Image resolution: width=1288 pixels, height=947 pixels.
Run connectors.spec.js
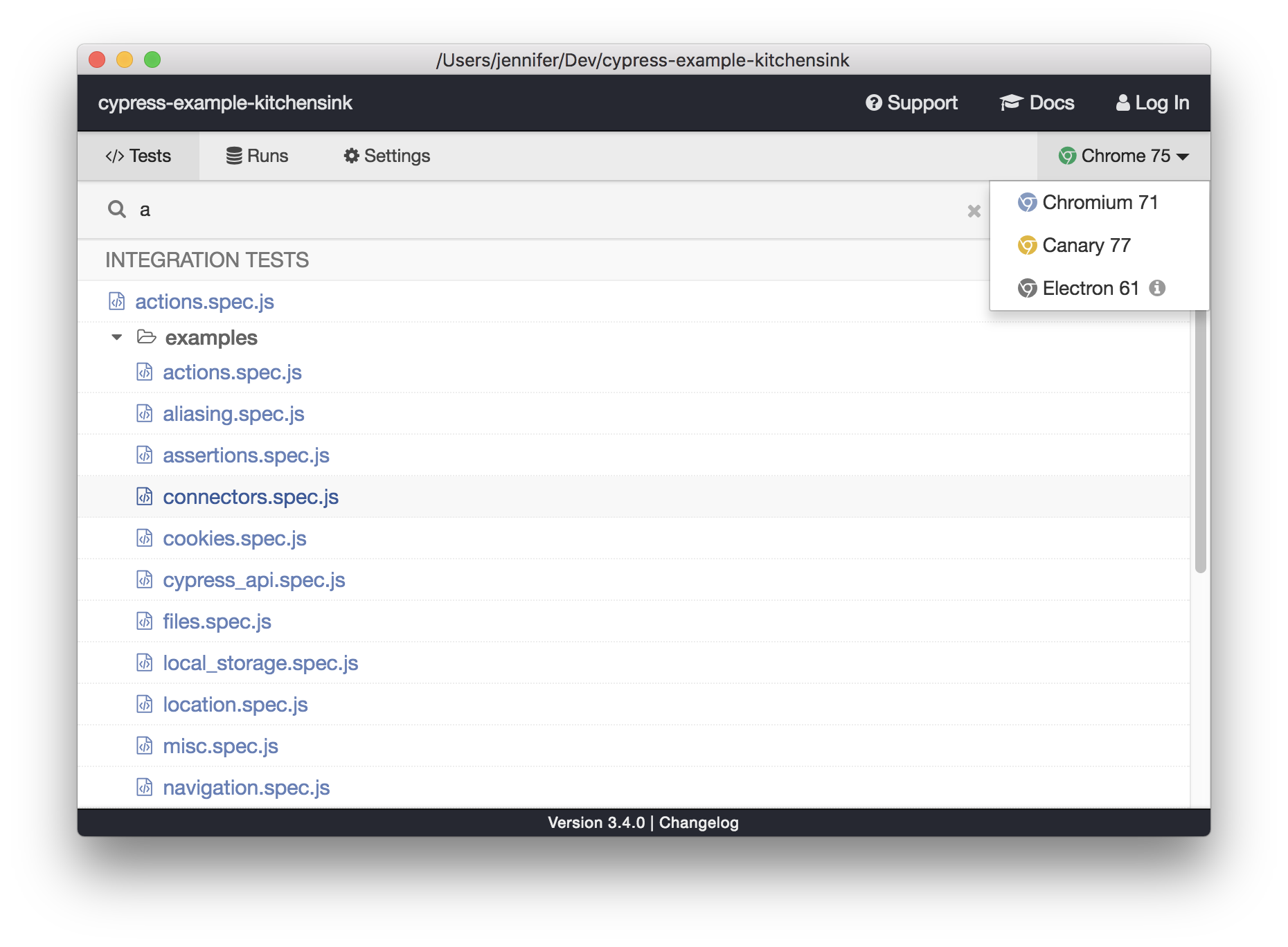[x=251, y=497]
